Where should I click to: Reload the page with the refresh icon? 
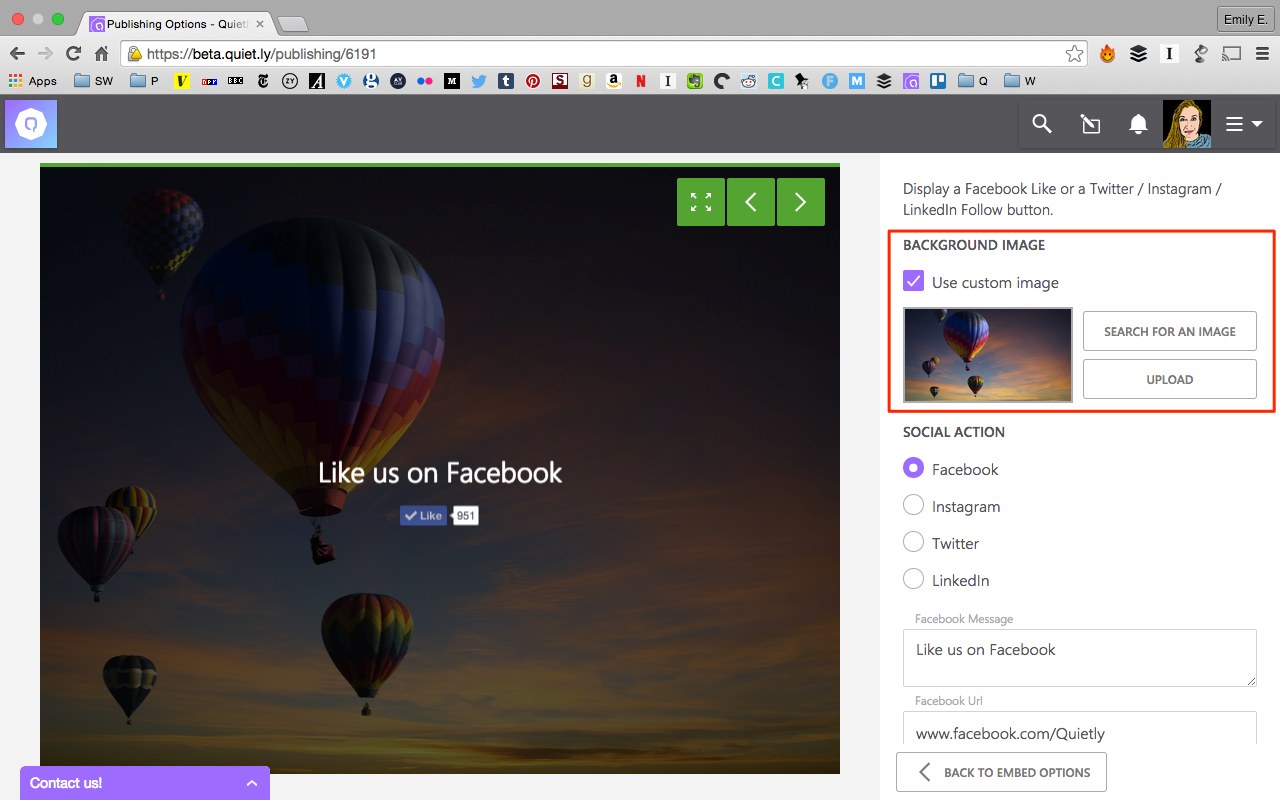73,54
